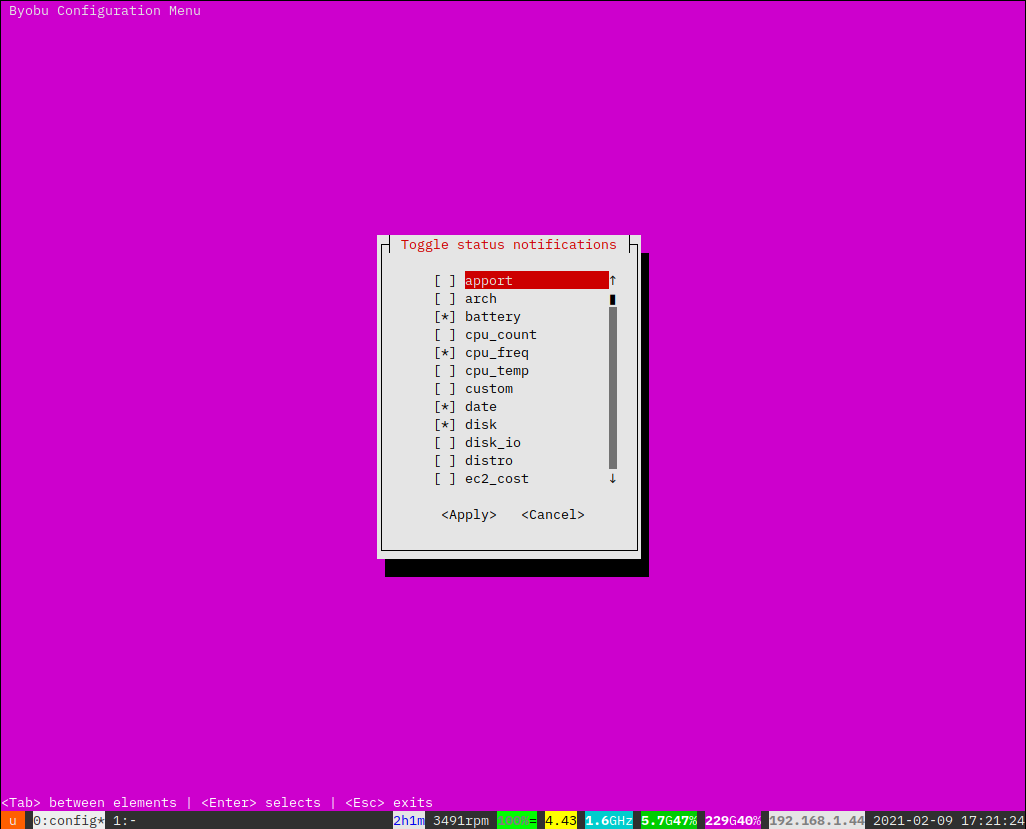The image size is (1026, 829).
Task: Switch to window 1:- tab
Action: 124,820
